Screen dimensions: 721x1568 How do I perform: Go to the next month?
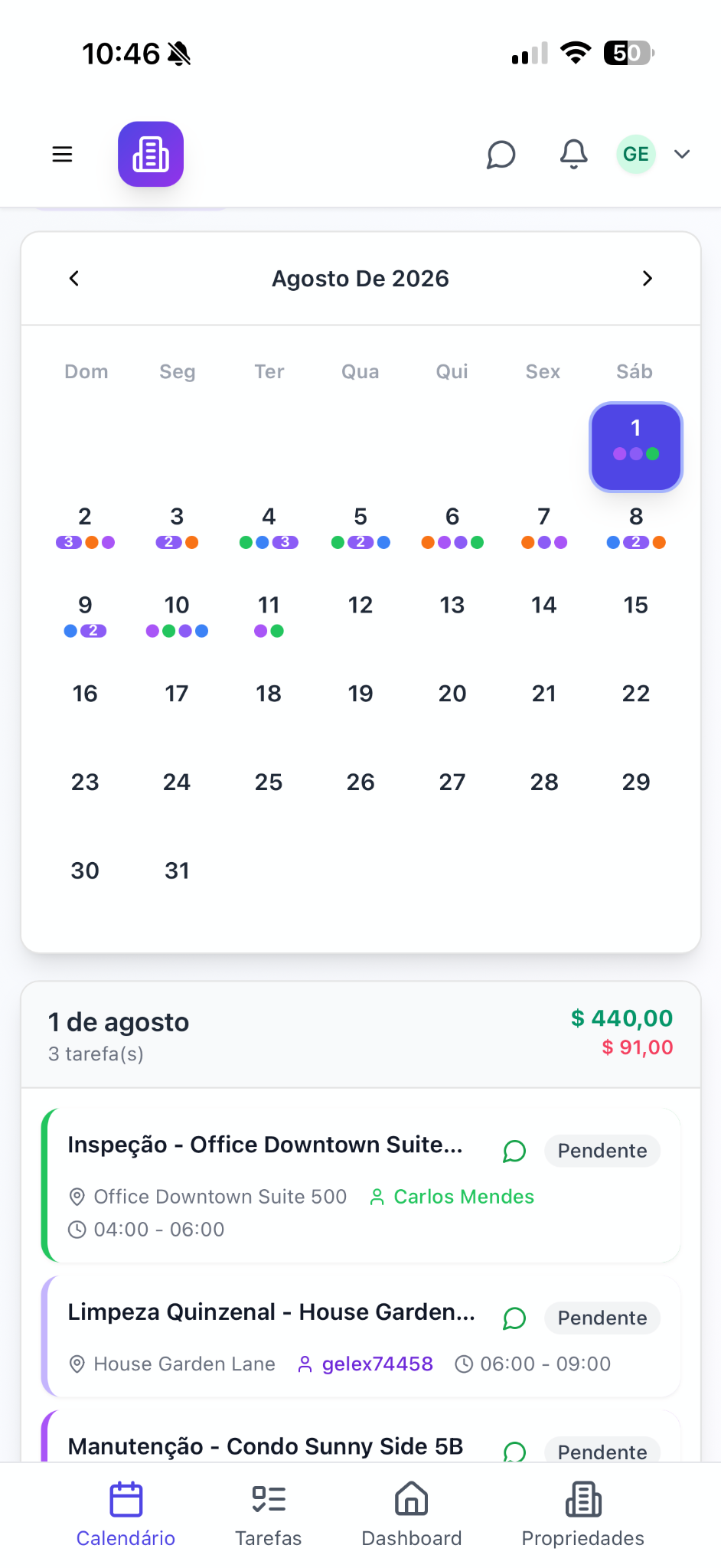[x=648, y=278]
